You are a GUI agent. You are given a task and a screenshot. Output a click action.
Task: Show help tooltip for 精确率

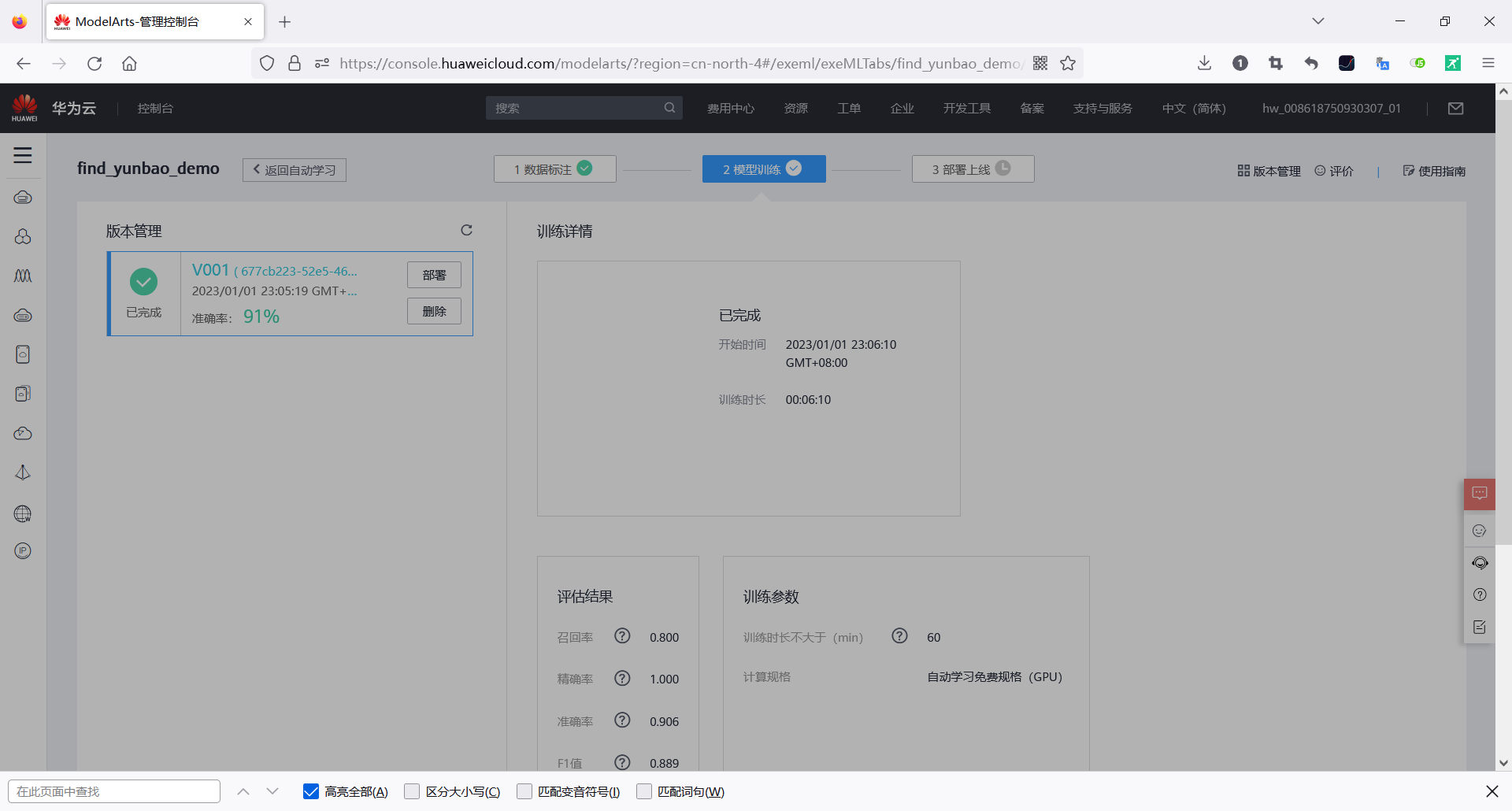coord(622,678)
